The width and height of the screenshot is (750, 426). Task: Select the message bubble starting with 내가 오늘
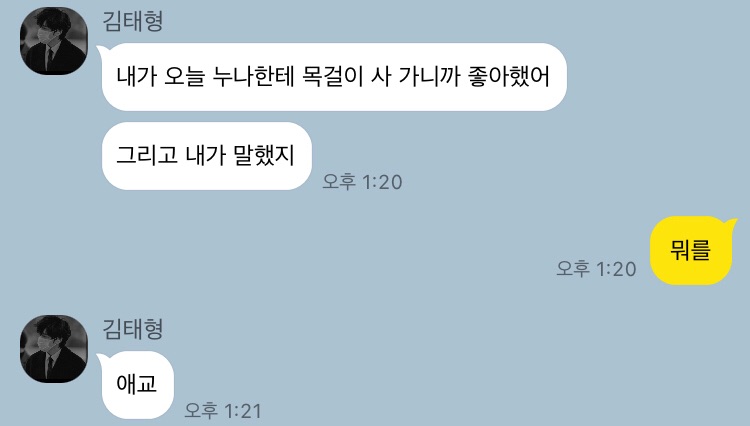[334, 77]
